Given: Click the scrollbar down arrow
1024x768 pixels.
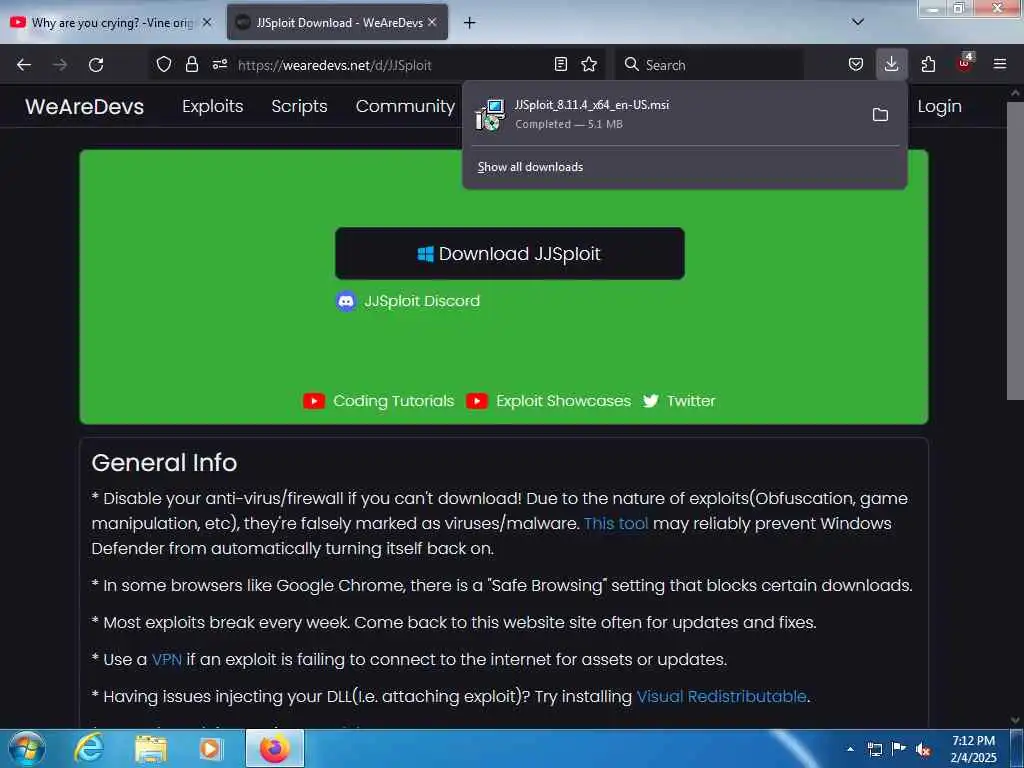Looking at the screenshot, I should 1015,720.
